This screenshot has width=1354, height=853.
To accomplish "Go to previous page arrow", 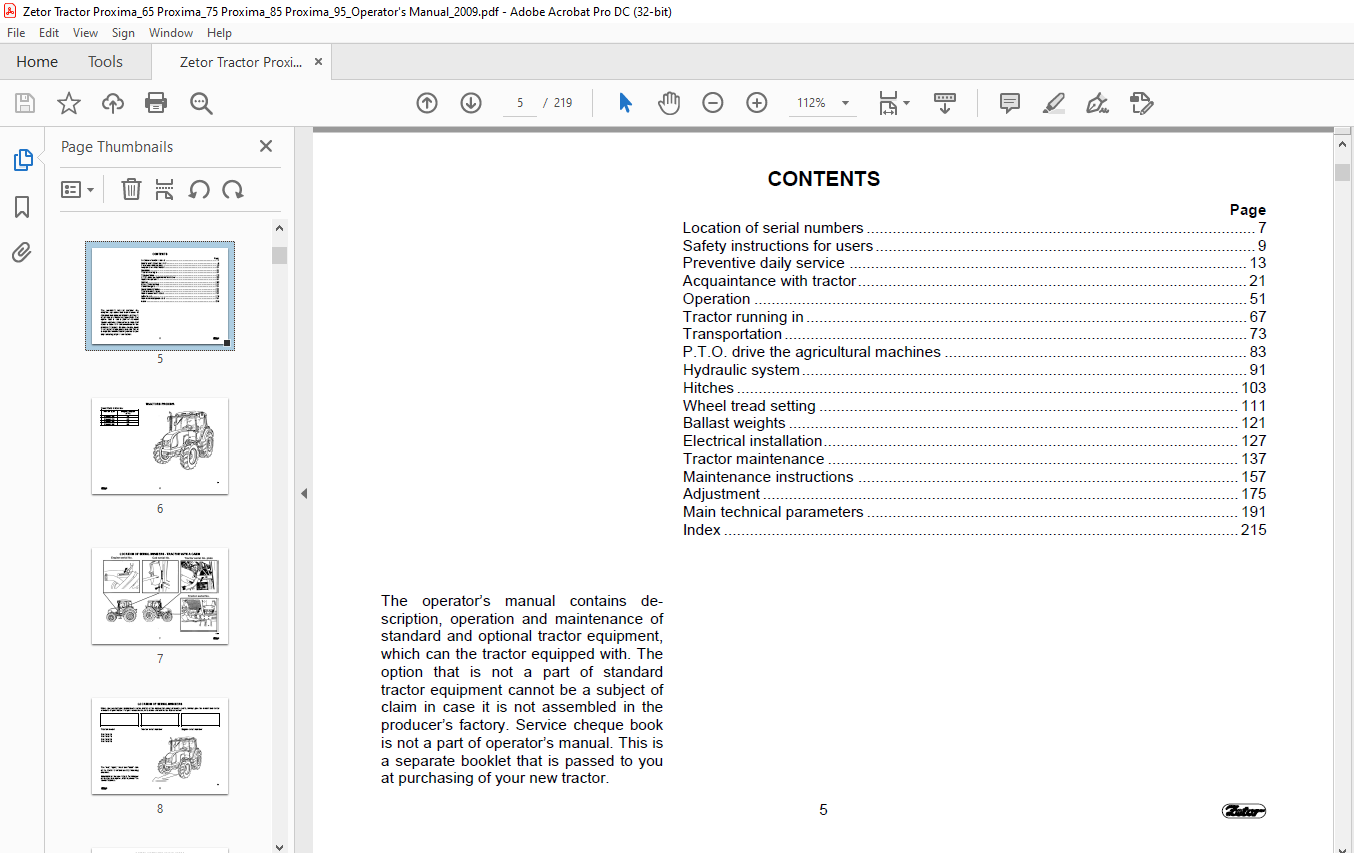I will [427, 103].
